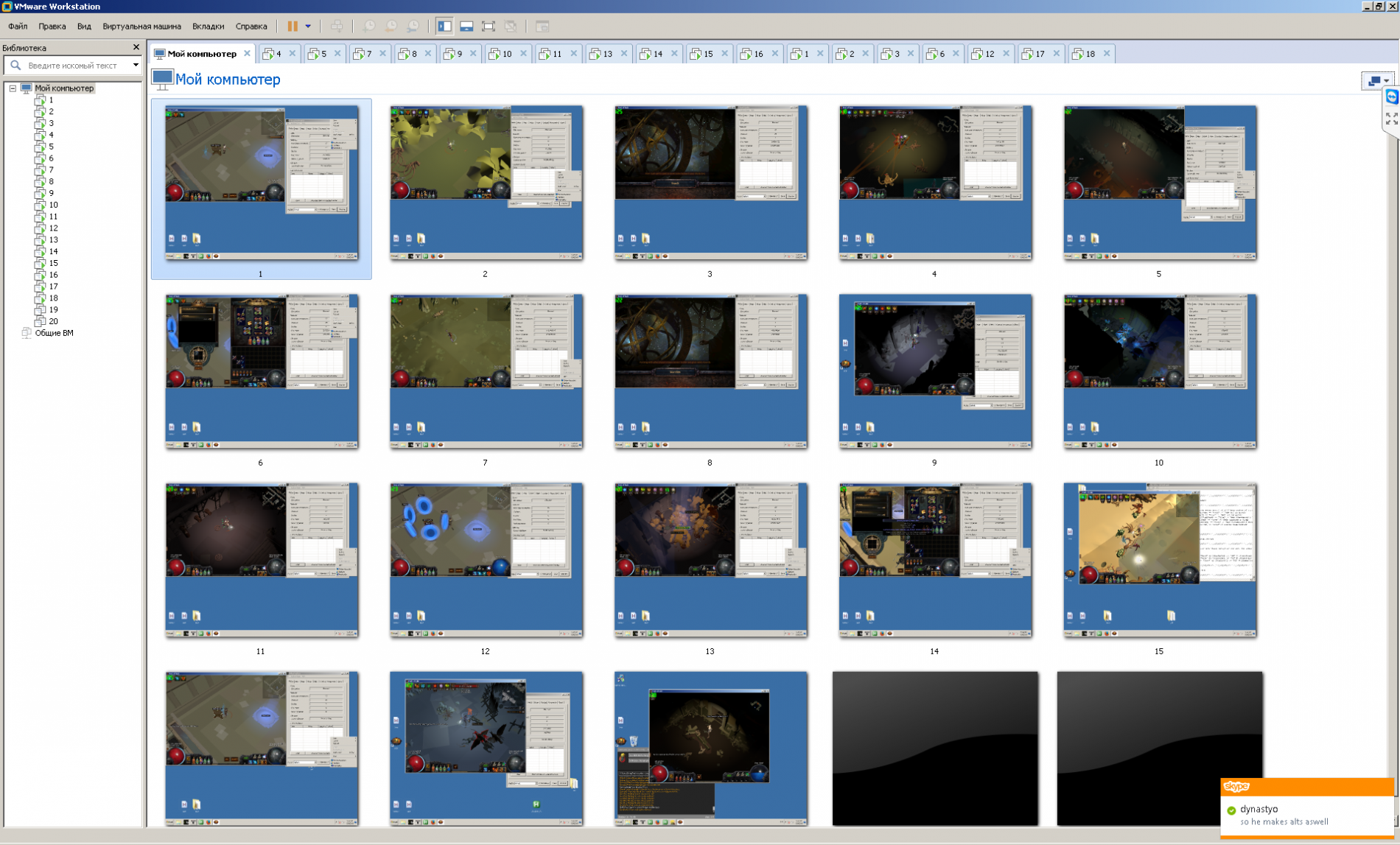Click the console view toolbar icon
The image size is (1400, 845).
click(542, 26)
